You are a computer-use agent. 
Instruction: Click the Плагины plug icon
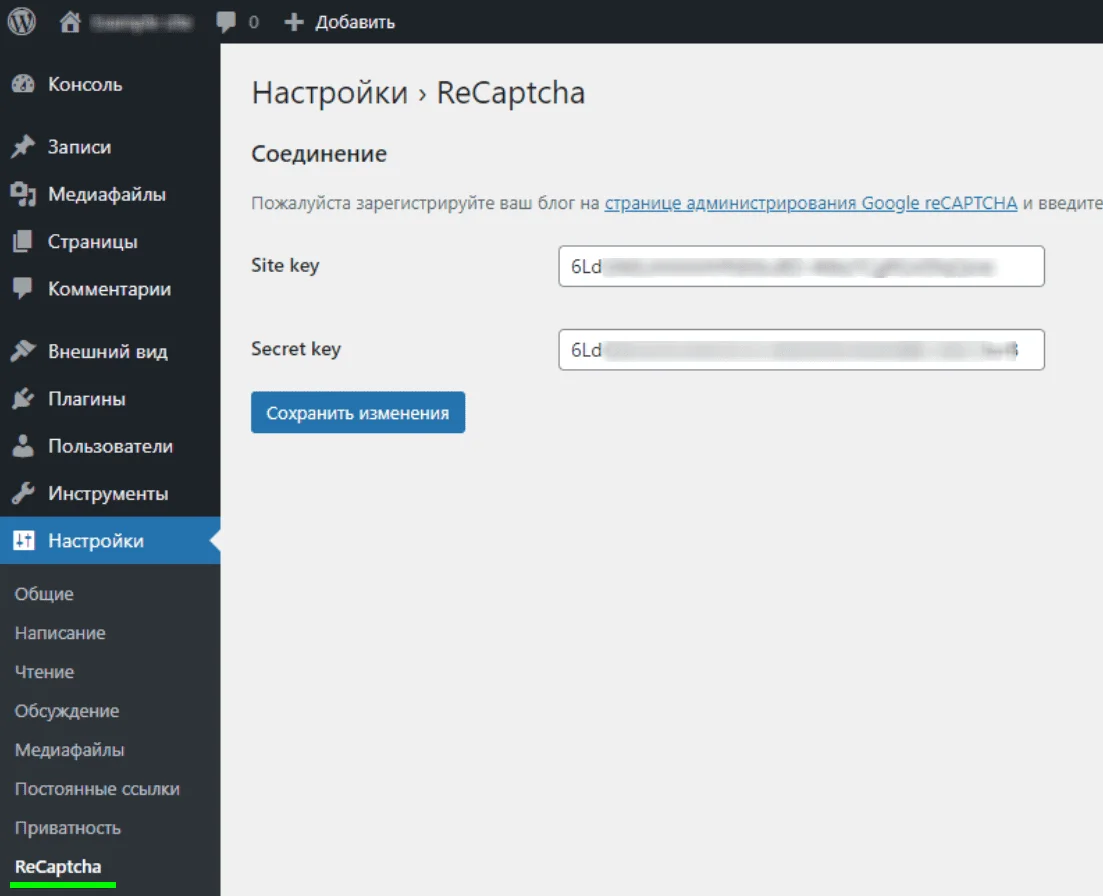23,399
